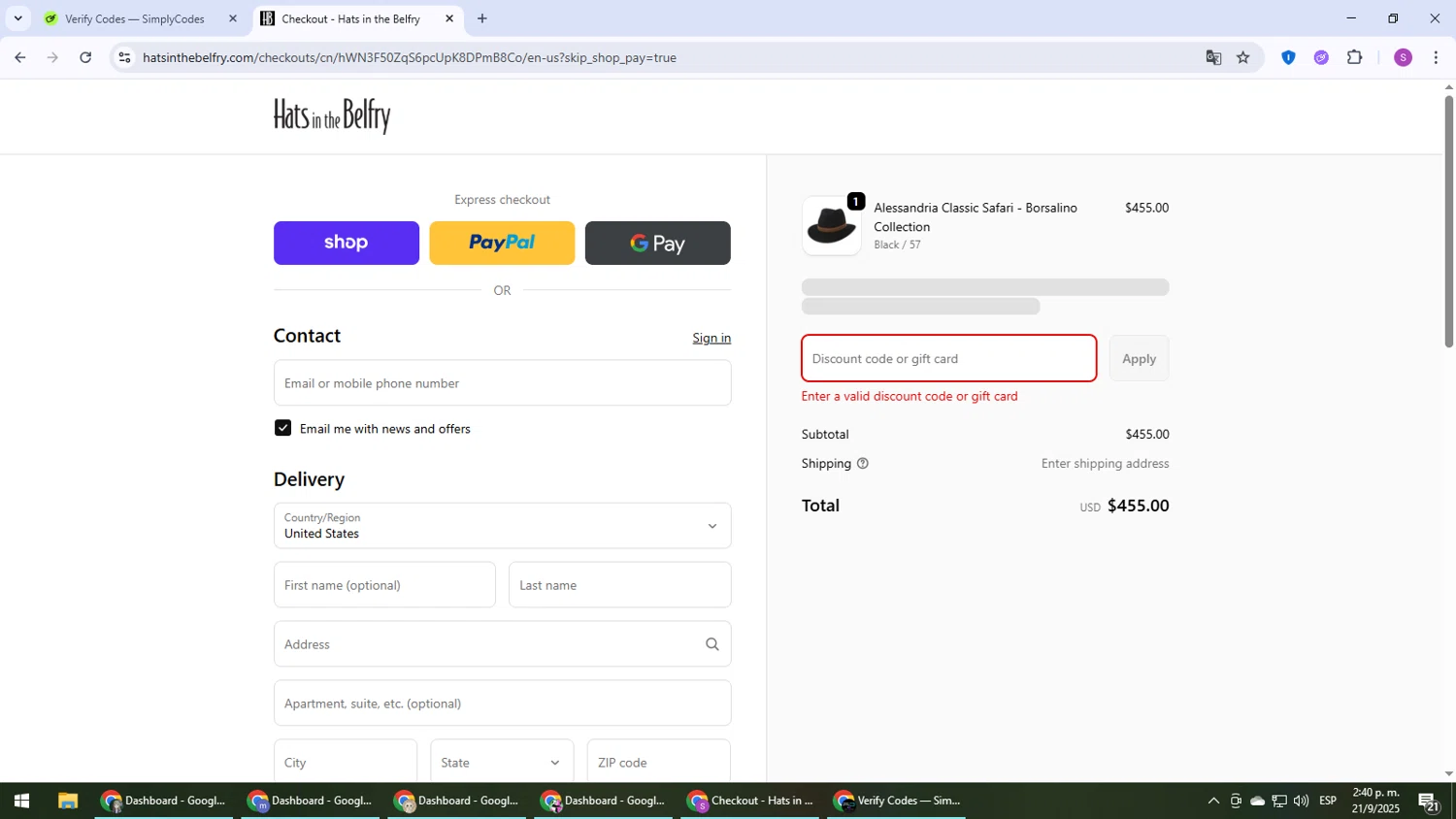Open OneDrive cloud tray icon

coord(1257,801)
